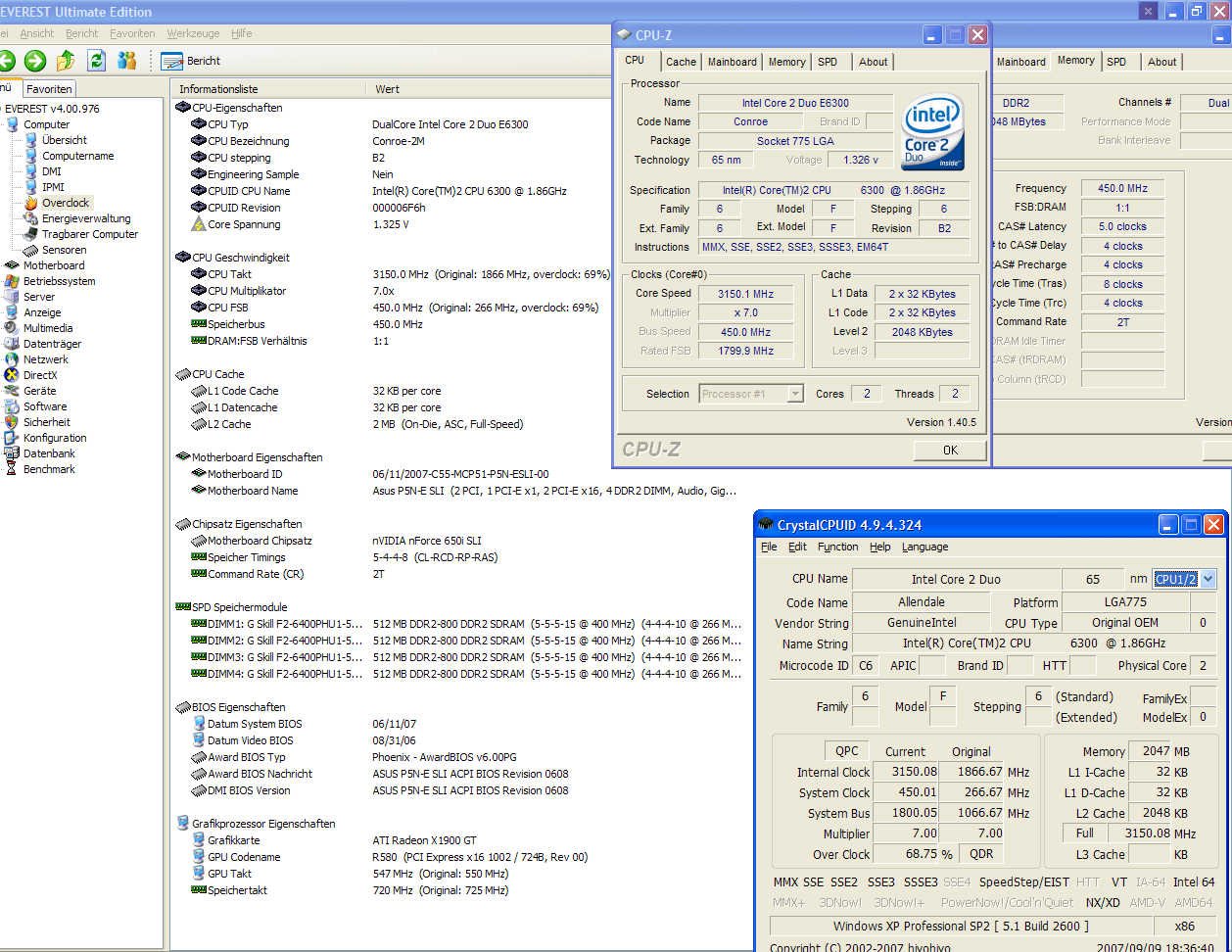The width and height of the screenshot is (1232, 952).
Task: Select Server in the EVEREST tree
Action: click(x=39, y=297)
